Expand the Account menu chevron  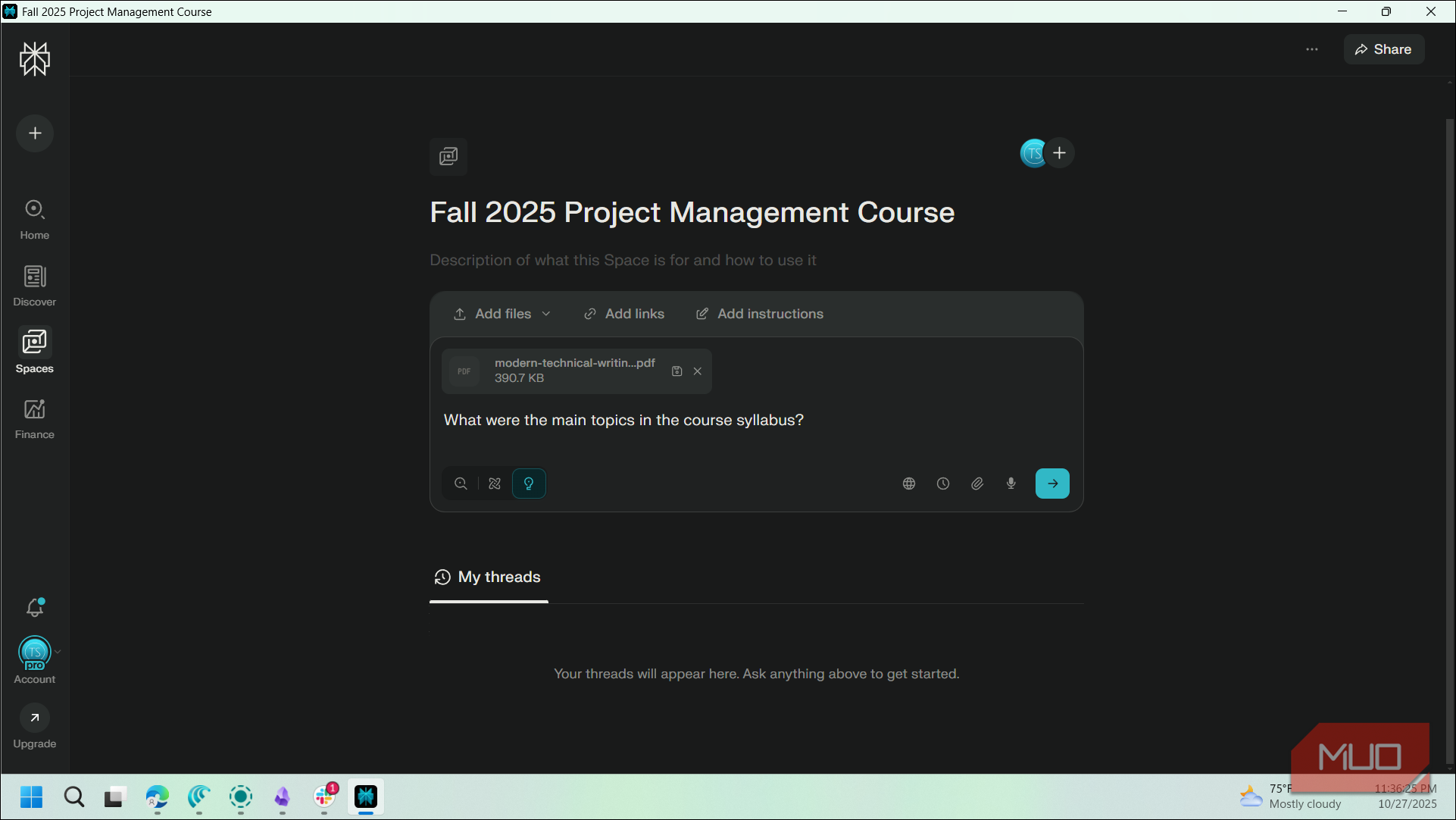pos(58,652)
